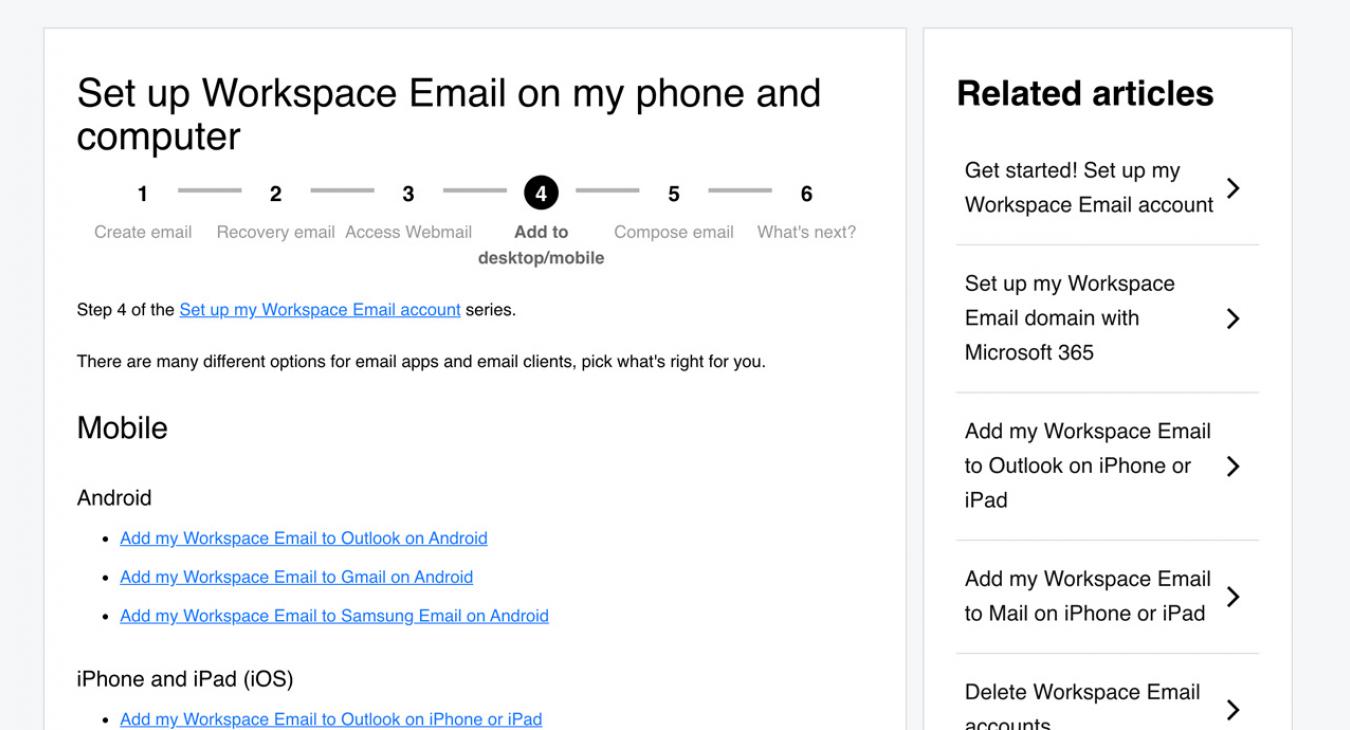This screenshot has width=1350, height=730.
Task: Click the chevron for 'Add my Workspace Email to Mail on iPhone or iPad'
Action: click(x=1234, y=596)
